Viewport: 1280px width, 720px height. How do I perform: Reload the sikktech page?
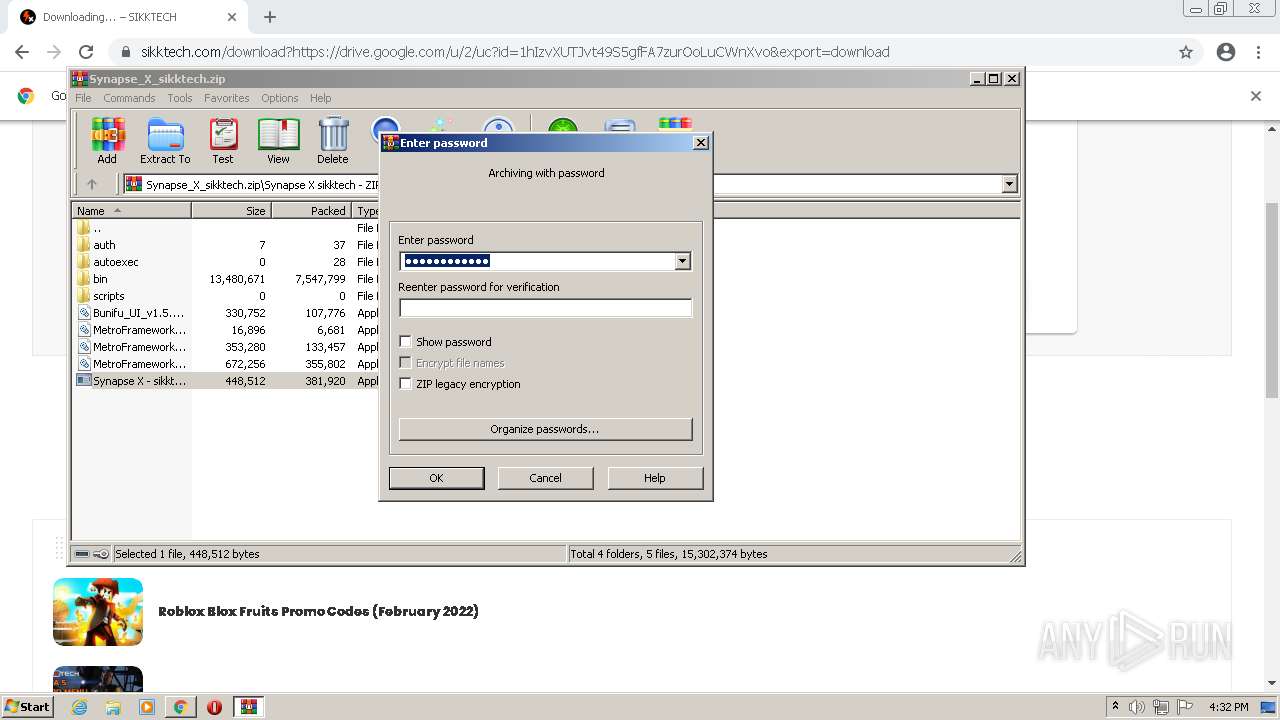(x=86, y=52)
